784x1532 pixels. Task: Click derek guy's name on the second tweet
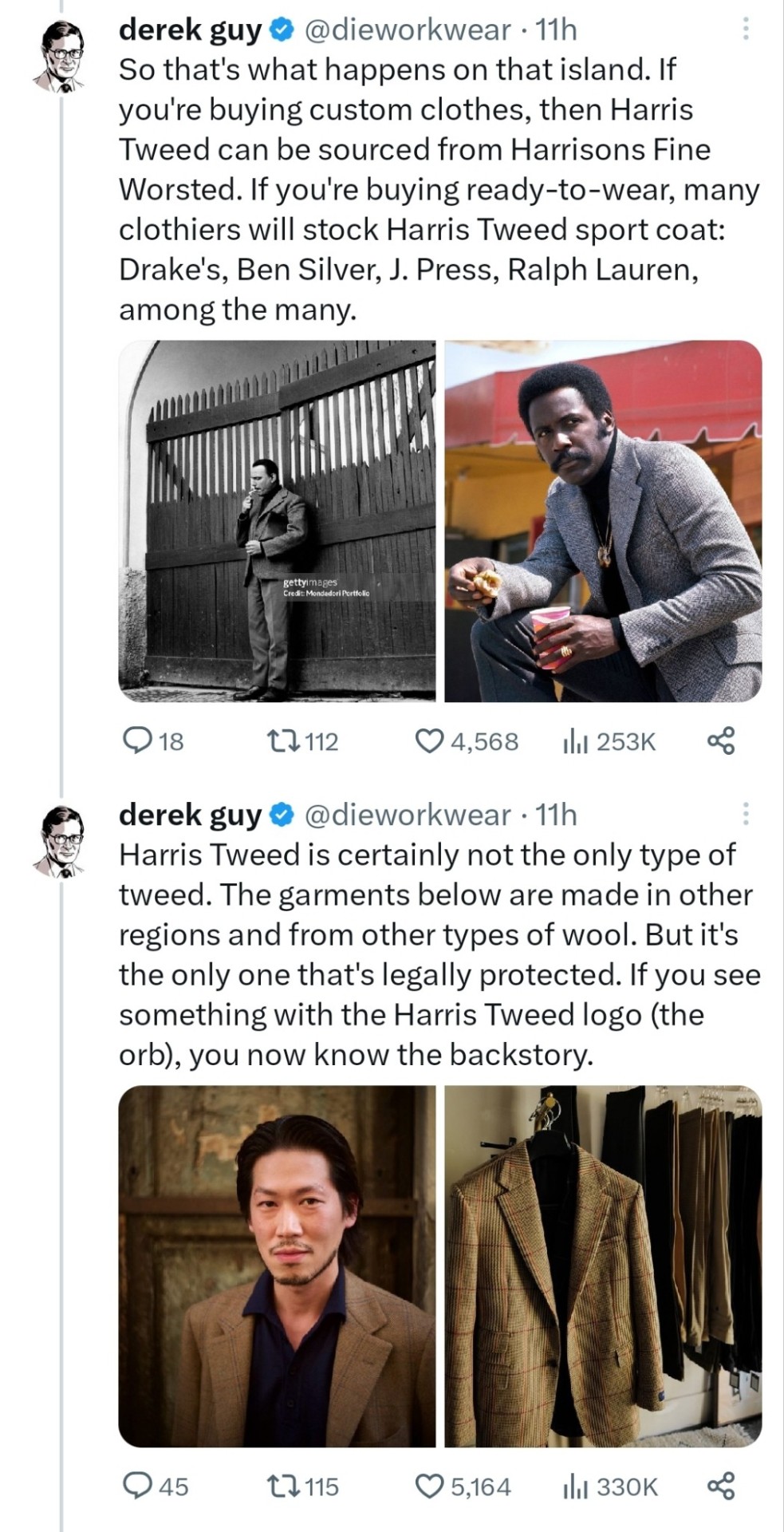191,815
